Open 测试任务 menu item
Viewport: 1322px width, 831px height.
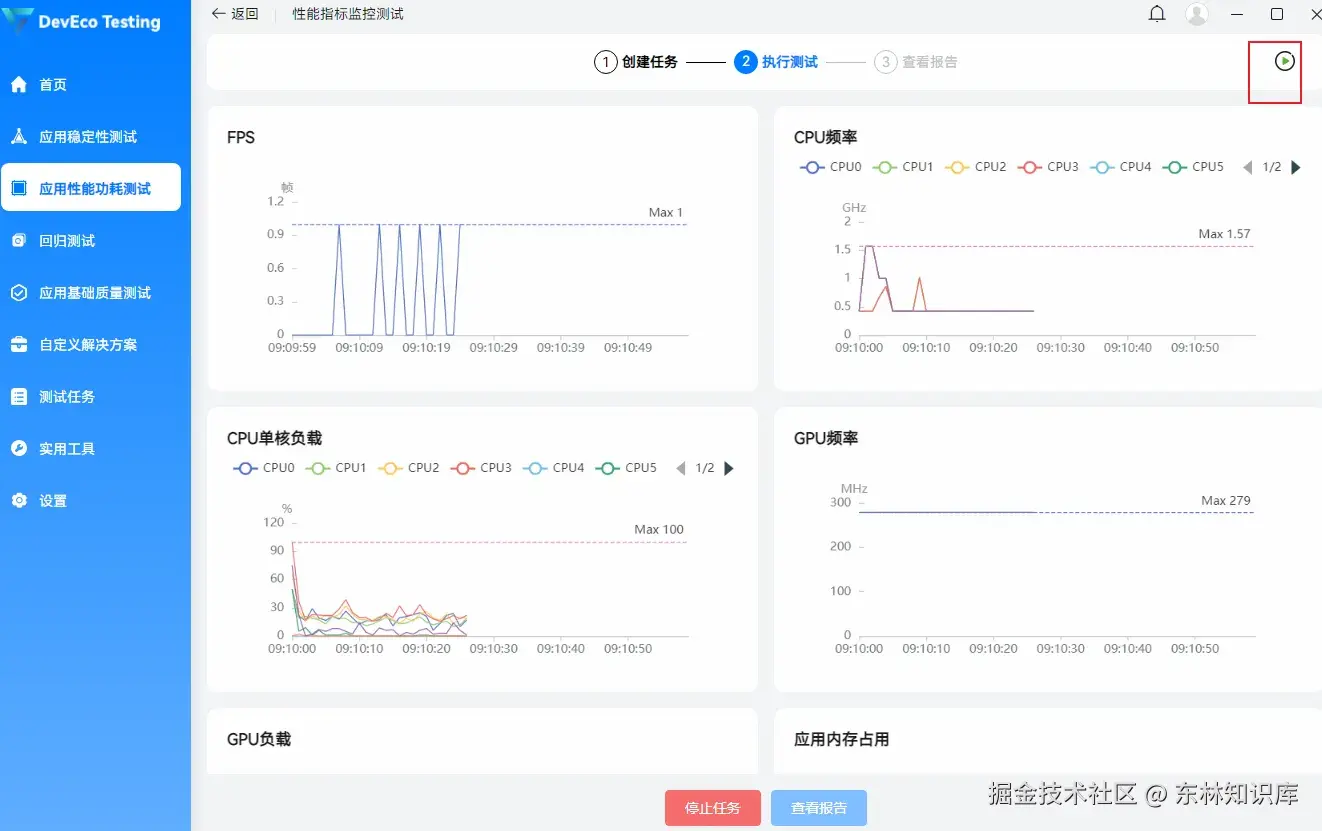coord(91,397)
